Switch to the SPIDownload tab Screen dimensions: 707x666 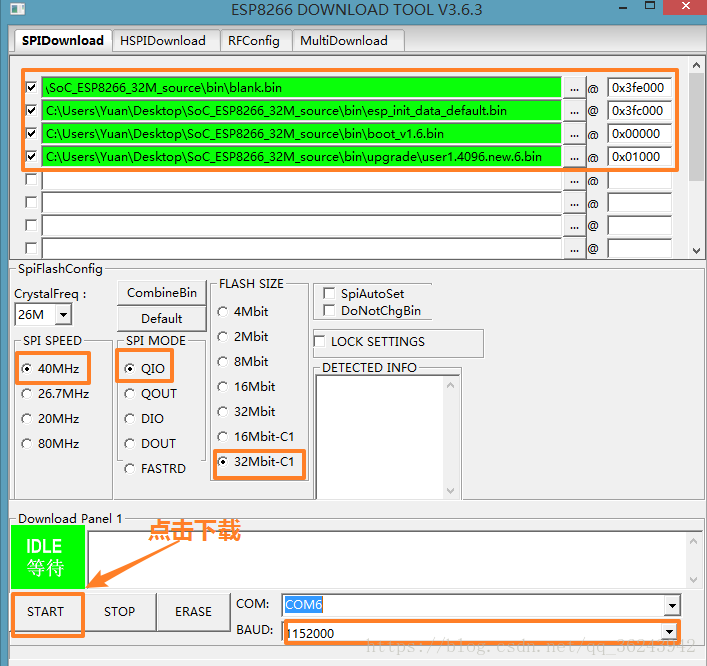point(63,41)
